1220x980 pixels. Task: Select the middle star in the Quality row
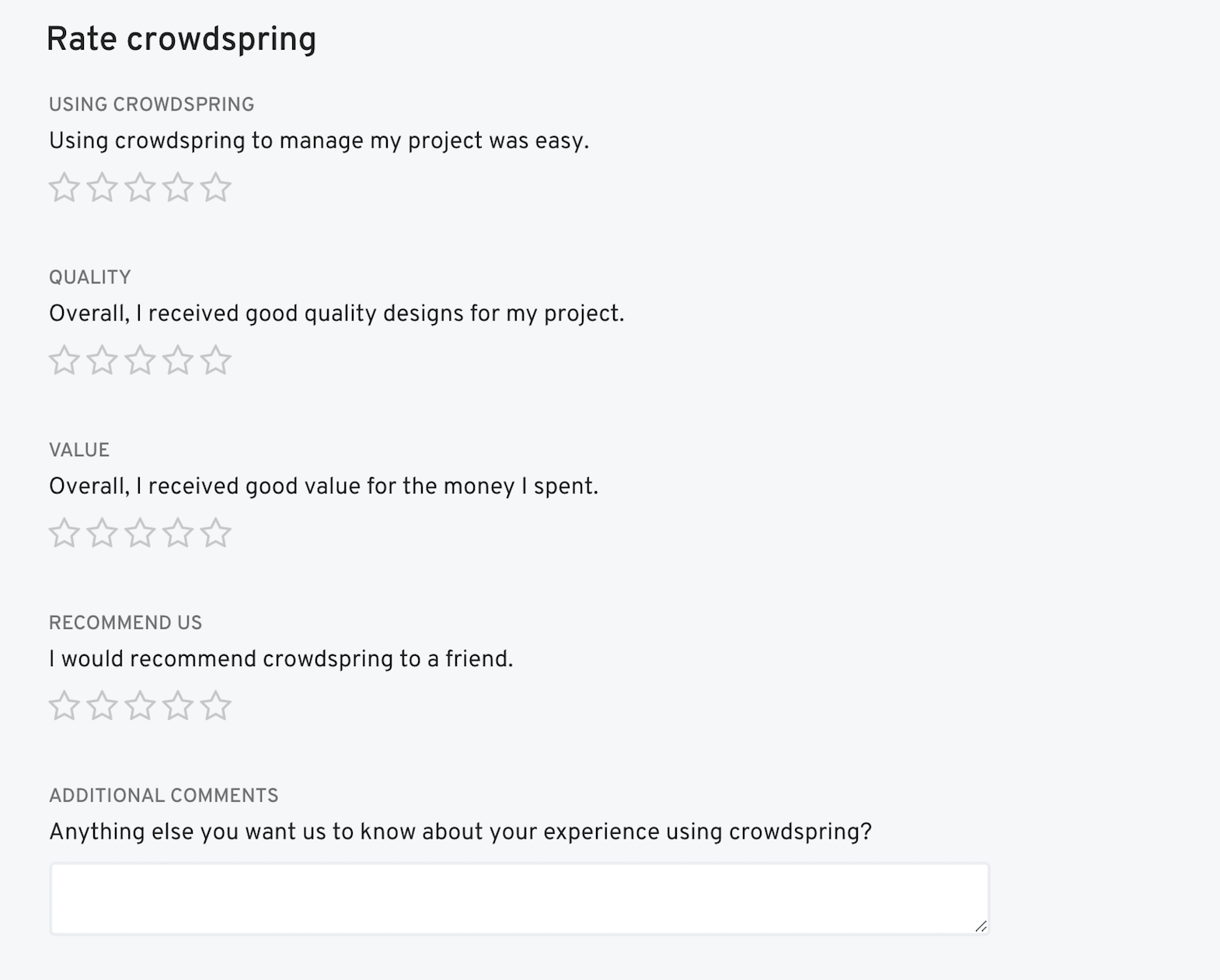click(x=141, y=359)
